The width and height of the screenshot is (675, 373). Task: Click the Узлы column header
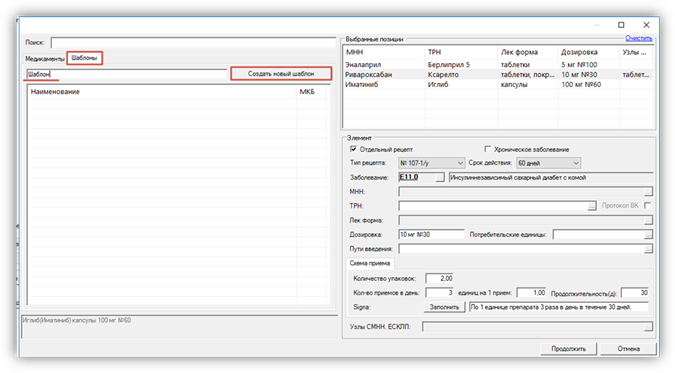coord(636,52)
